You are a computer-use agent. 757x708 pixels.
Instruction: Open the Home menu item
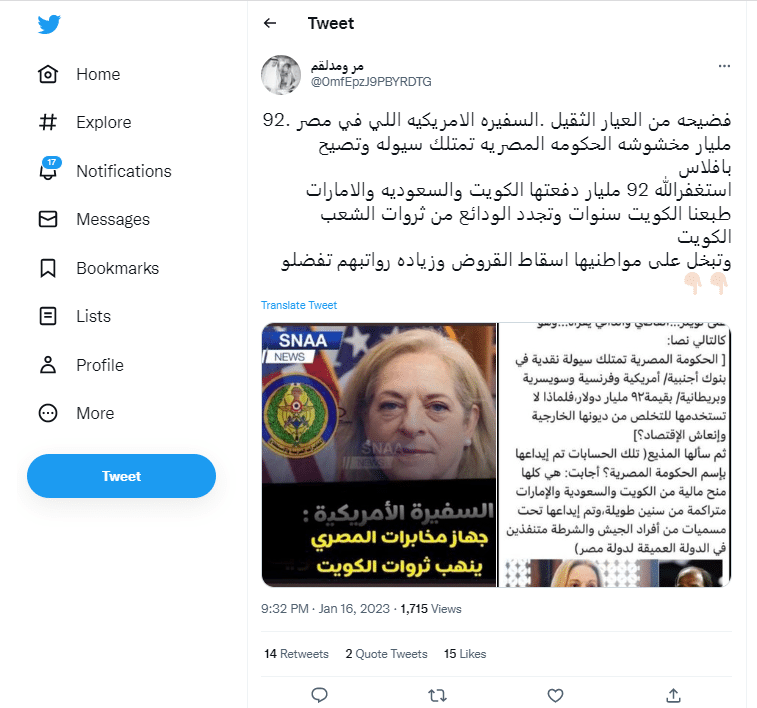(79, 74)
